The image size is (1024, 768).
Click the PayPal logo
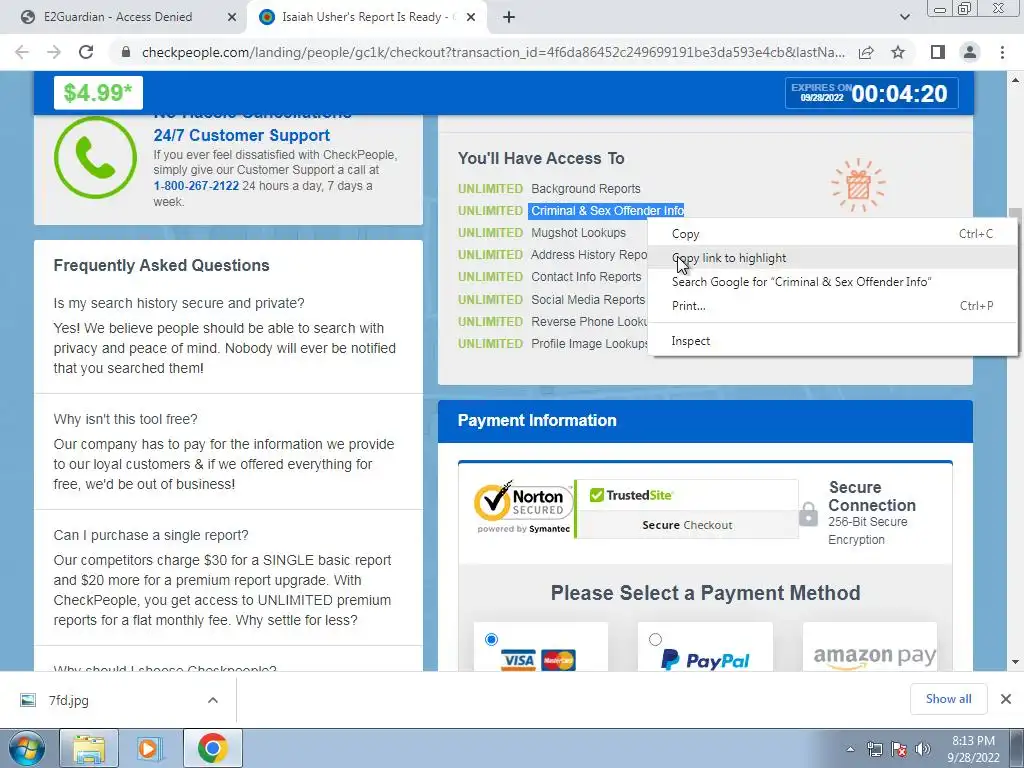[705, 660]
